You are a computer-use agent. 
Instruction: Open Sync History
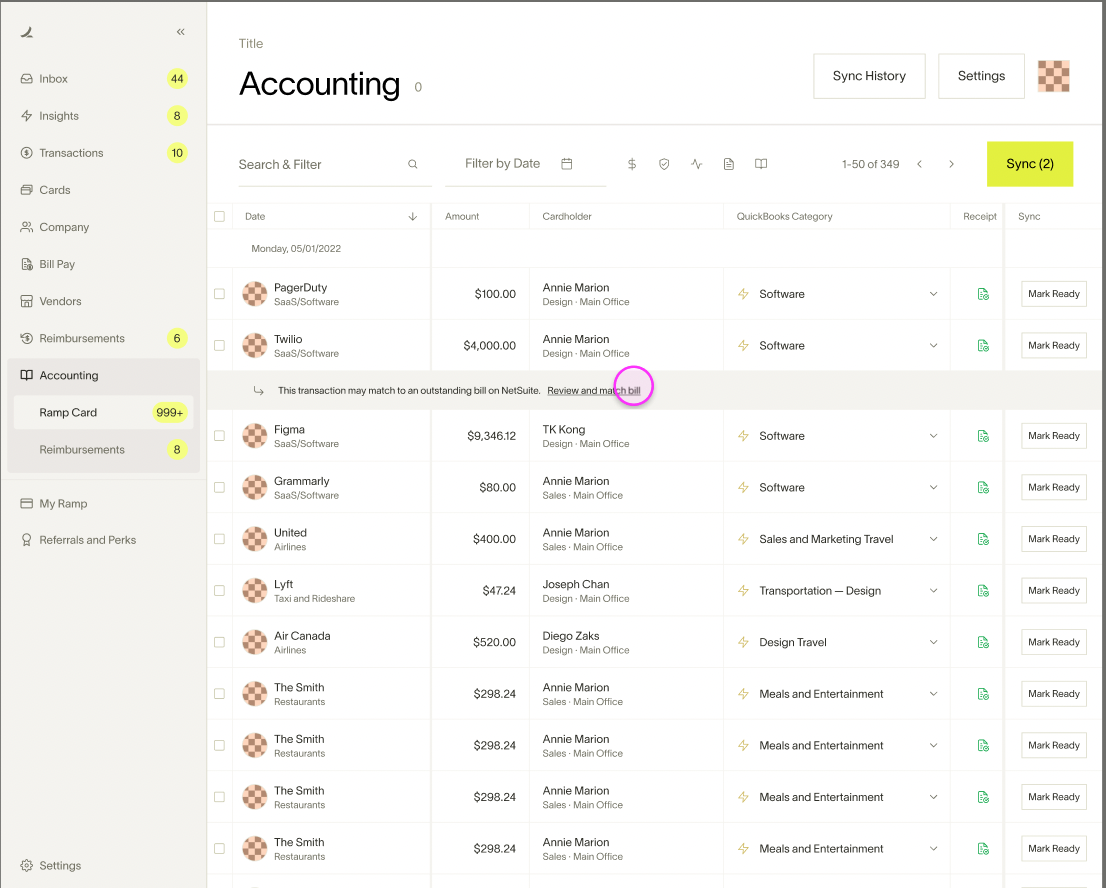pos(869,76)
